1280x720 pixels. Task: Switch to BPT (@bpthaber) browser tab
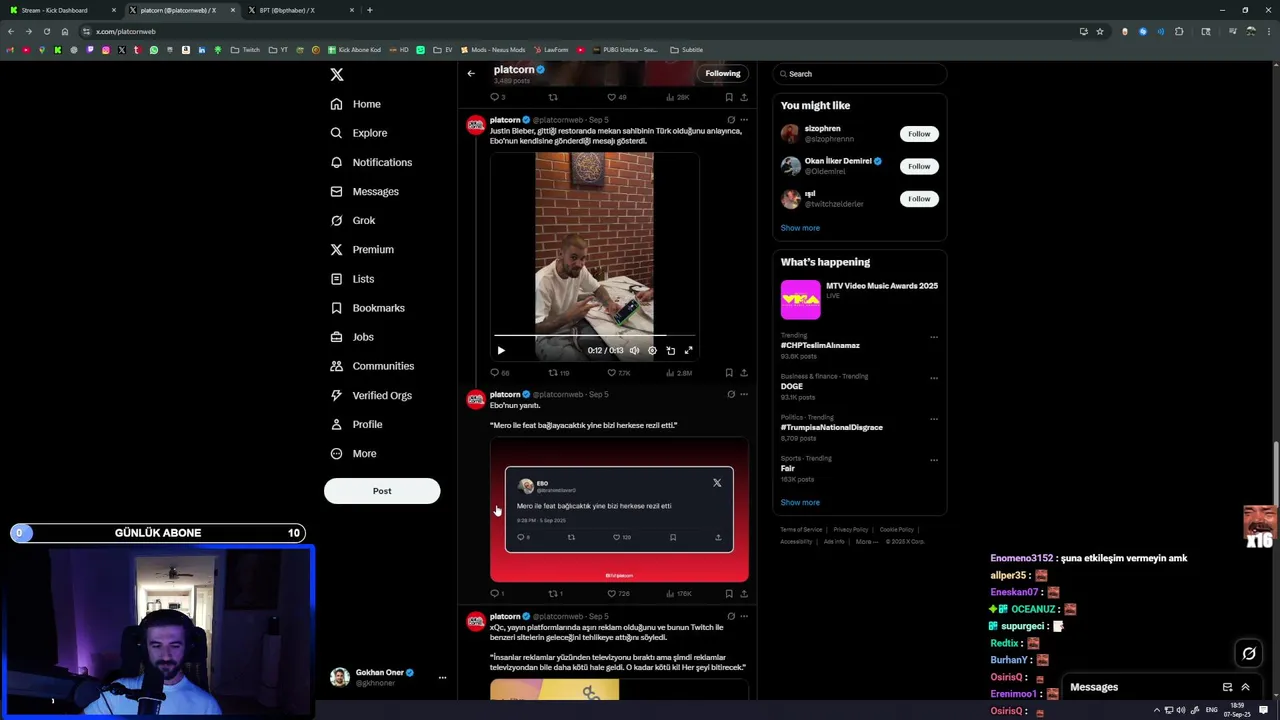point(298,10)
